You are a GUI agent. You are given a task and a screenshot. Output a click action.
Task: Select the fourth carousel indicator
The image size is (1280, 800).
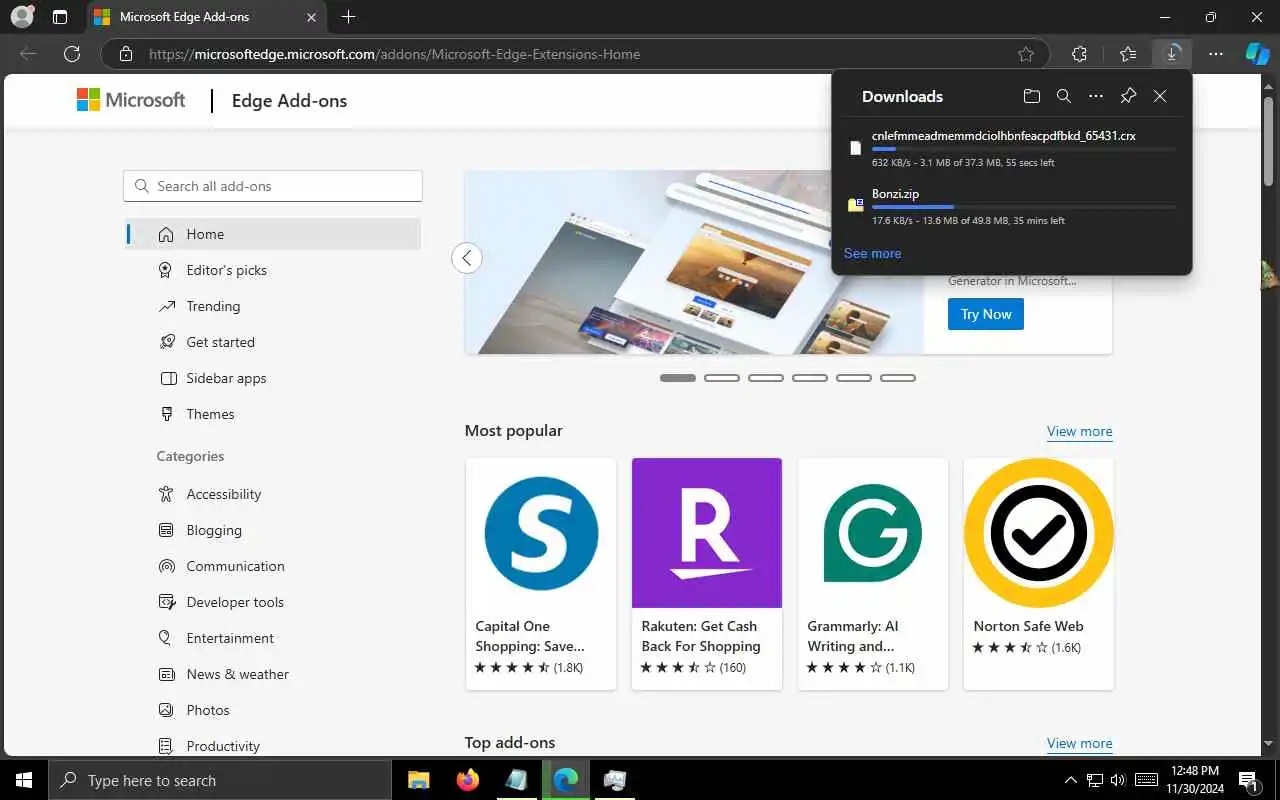810,378
